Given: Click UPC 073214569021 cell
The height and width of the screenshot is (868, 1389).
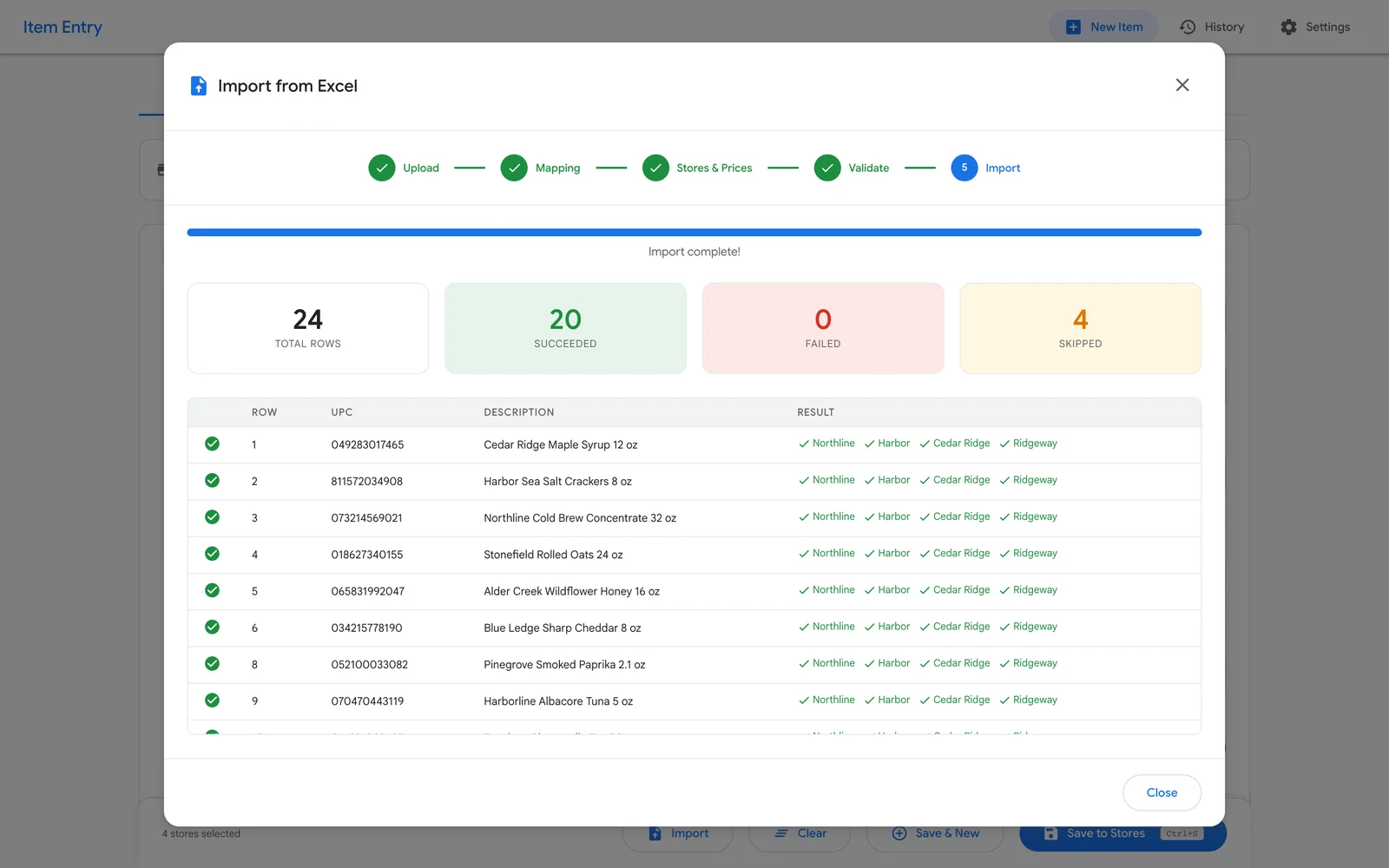Looking at the screenshot, I should (x=366, y=518).
